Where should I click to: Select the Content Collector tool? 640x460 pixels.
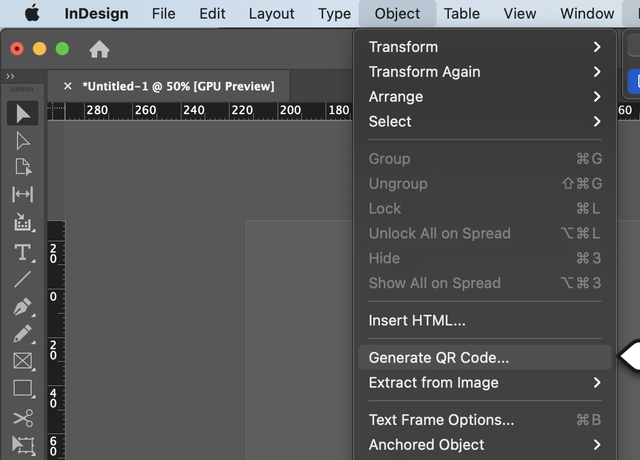point(23,222)
